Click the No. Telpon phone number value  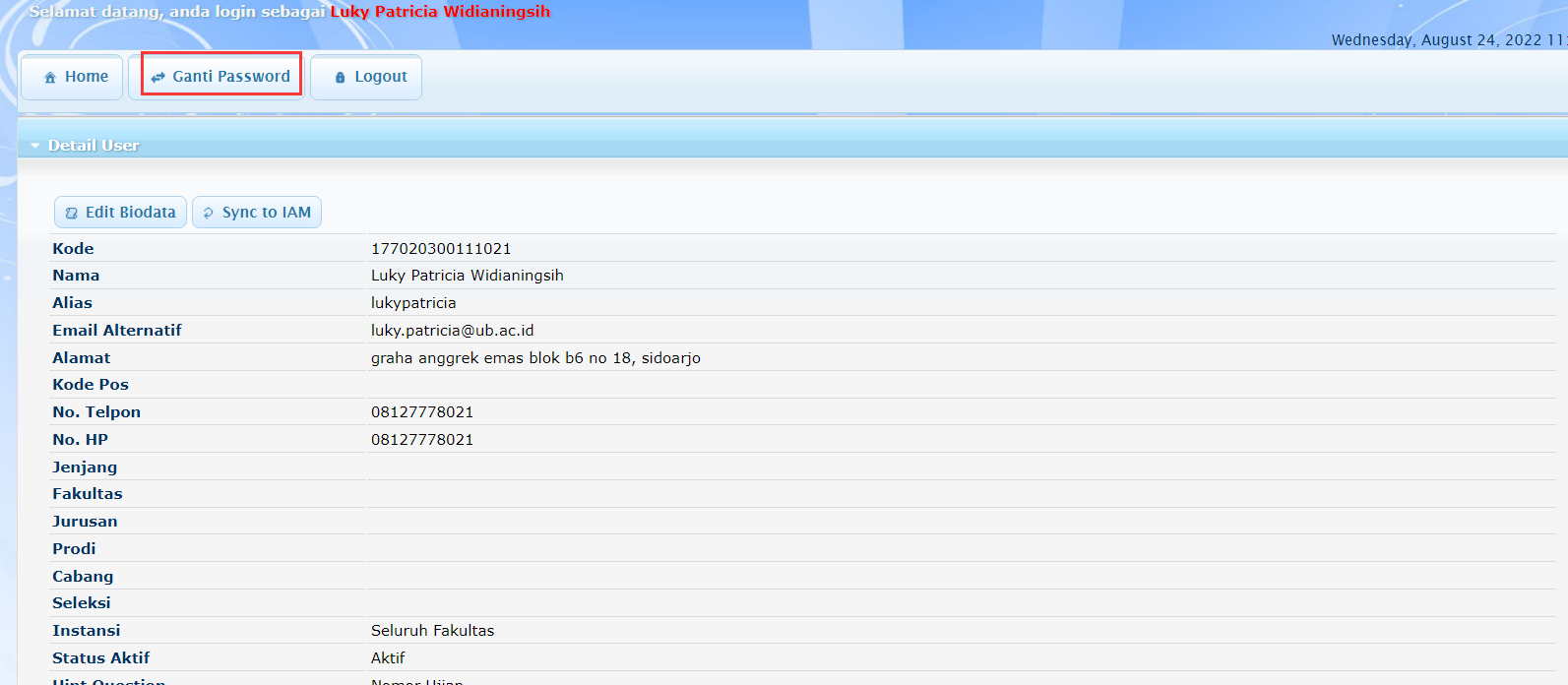pyautogui.click(x=422, y=412)
